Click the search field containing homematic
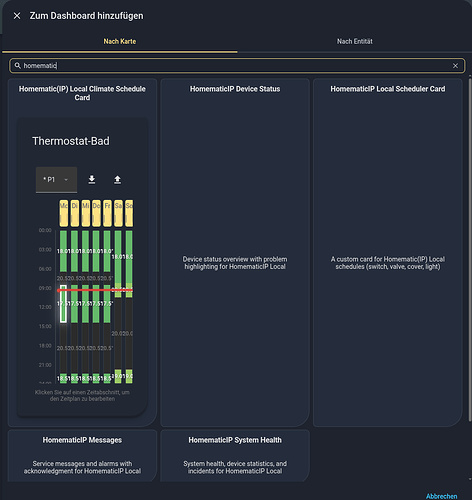Screen dimensions: 472x500 tap(237, 66)
